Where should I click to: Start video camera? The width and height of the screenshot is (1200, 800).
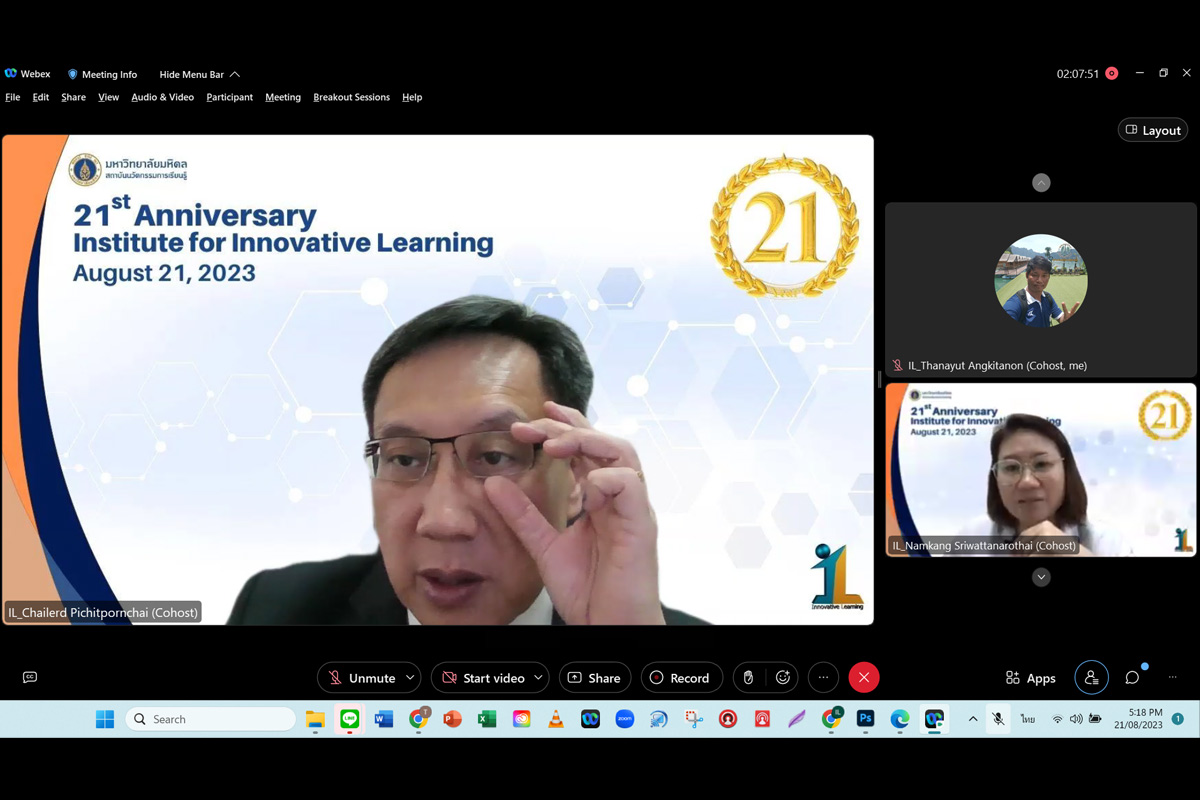click(482, 678)
